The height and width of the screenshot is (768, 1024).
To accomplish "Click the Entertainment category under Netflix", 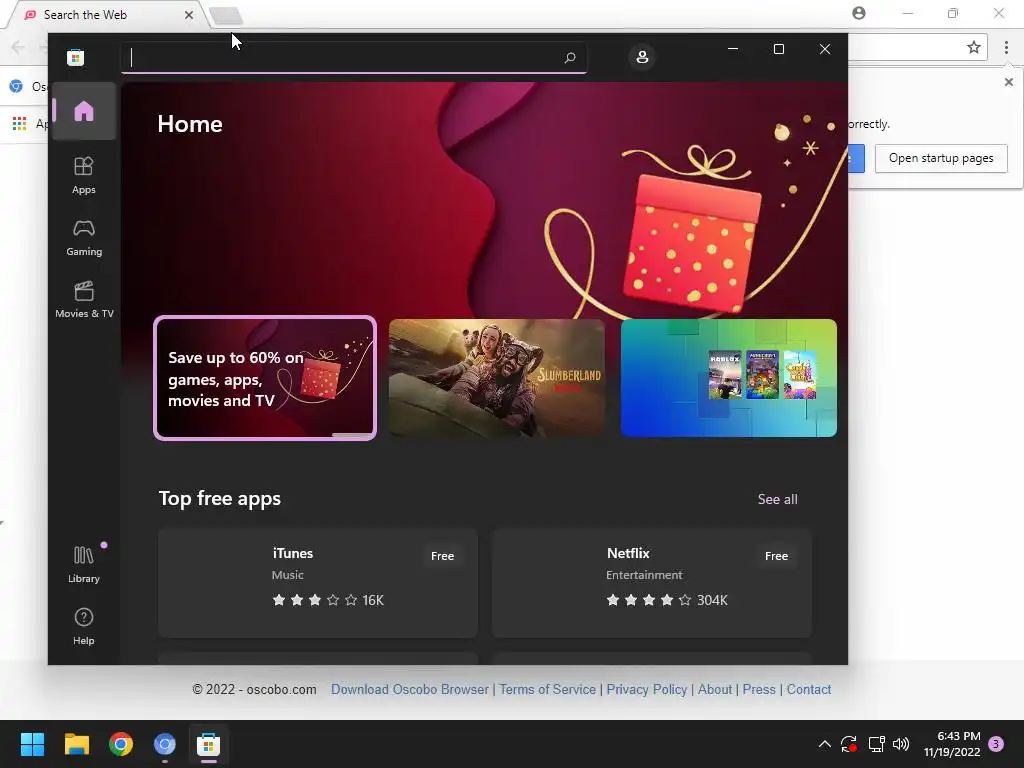I will click(x=644, y=575).
